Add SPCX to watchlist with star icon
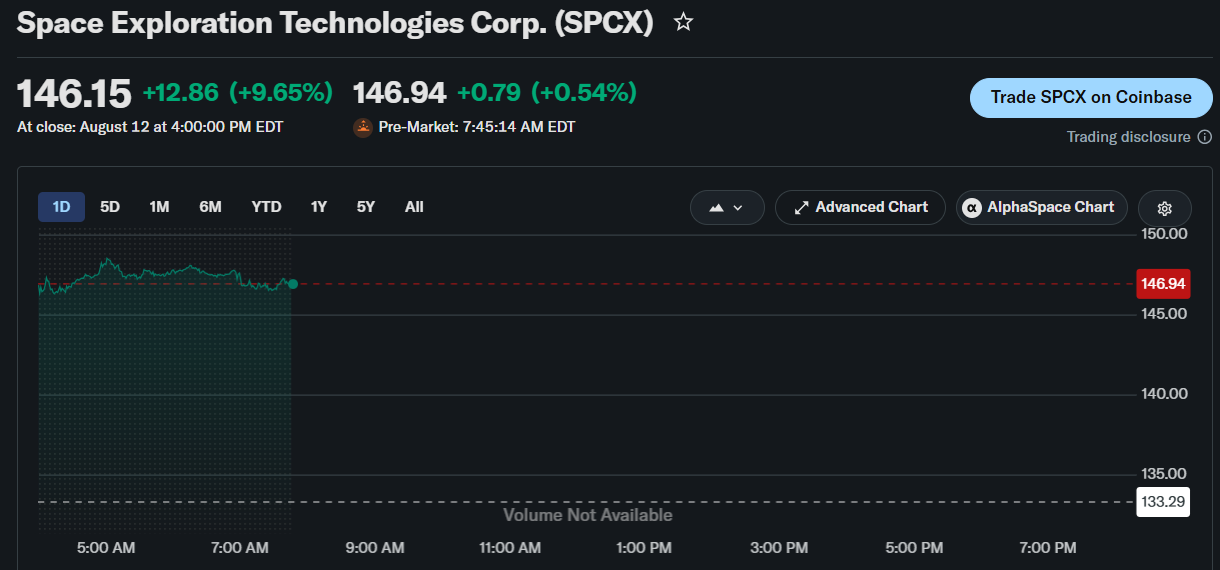 click(683, 22)
